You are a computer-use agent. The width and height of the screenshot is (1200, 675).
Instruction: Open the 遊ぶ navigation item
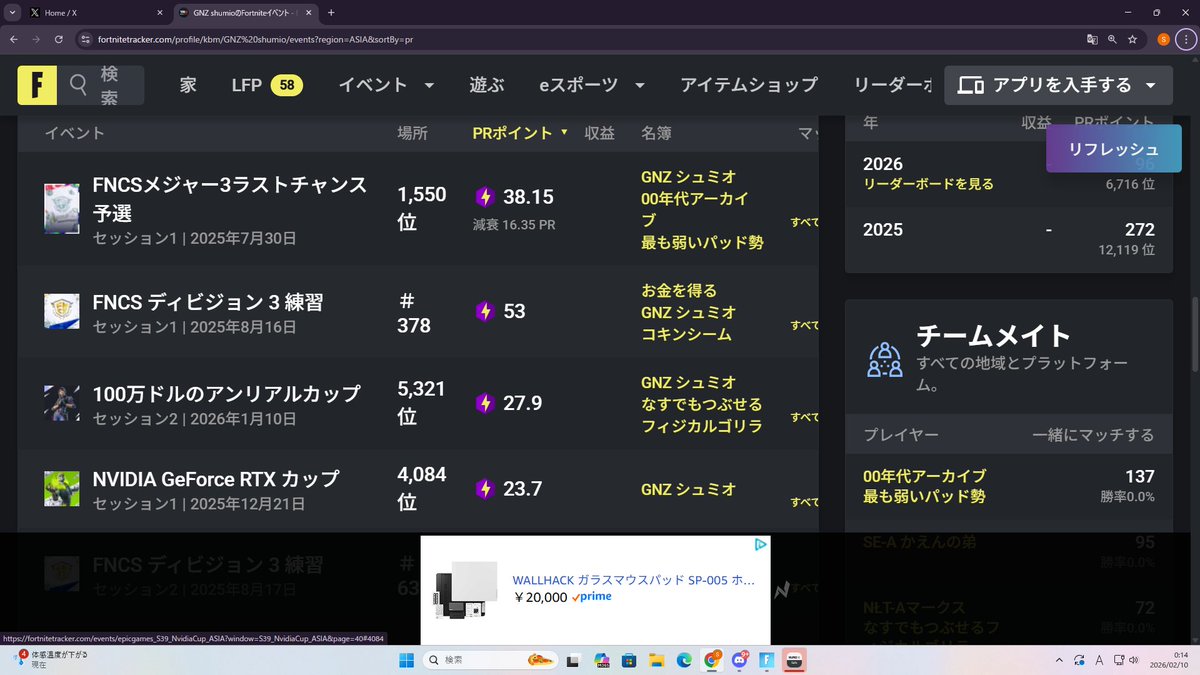(x=486, y=86)
